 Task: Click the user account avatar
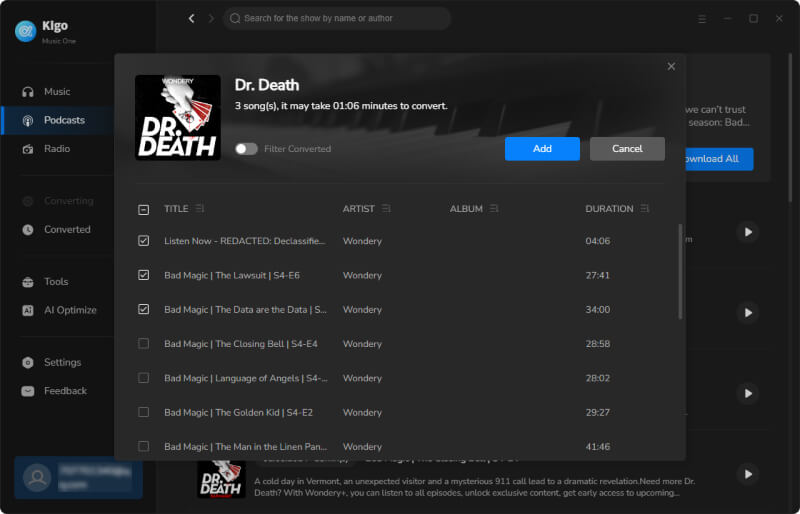[x=37, y=477]
